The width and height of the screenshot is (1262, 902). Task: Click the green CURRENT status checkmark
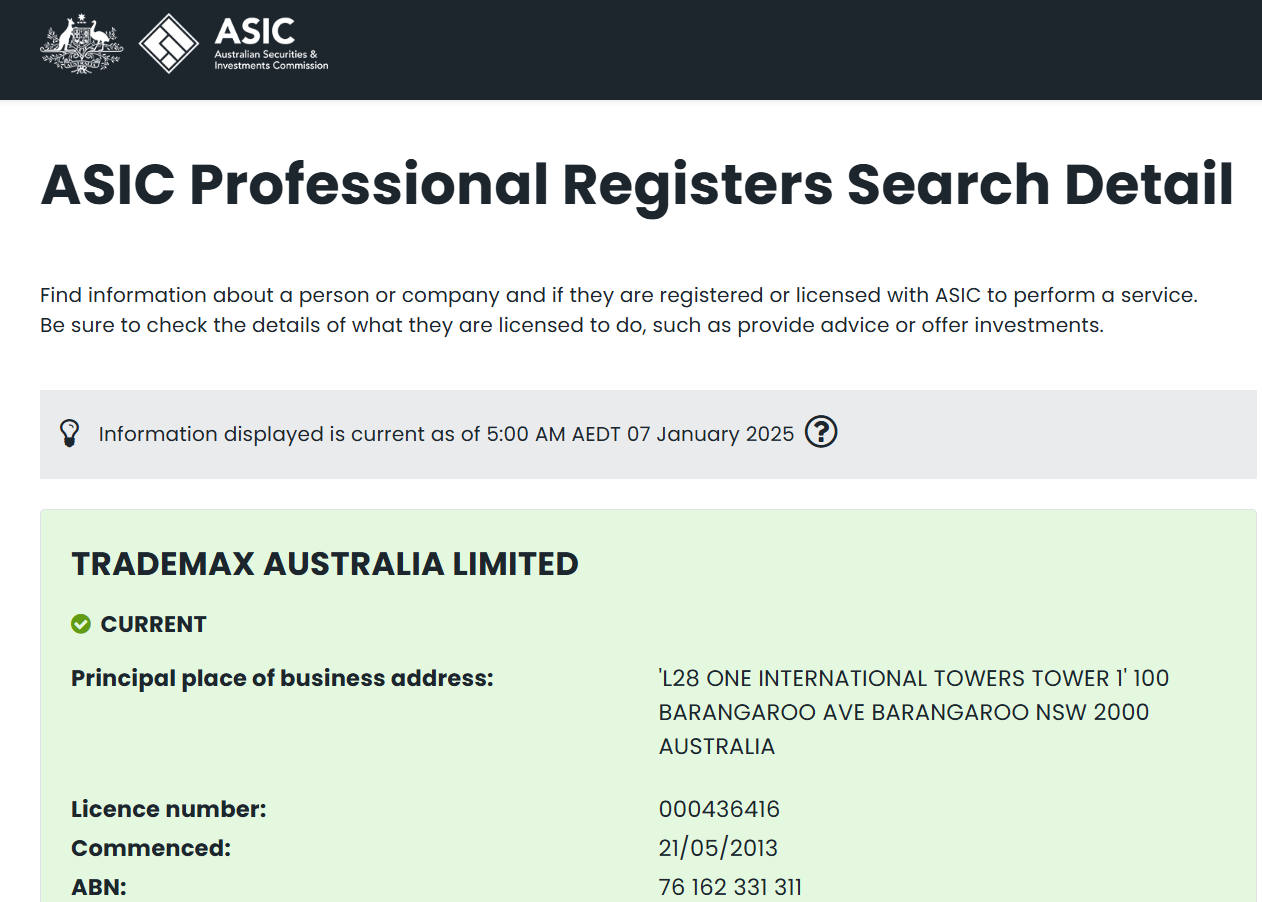(81, 624)
